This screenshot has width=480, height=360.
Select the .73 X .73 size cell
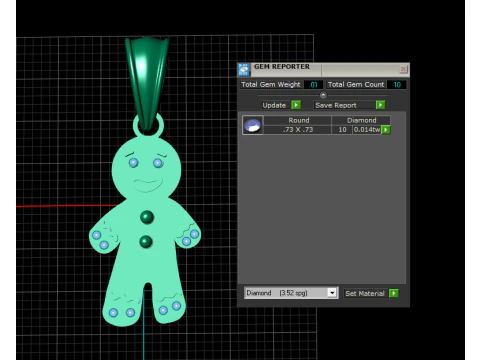[298, 130]
